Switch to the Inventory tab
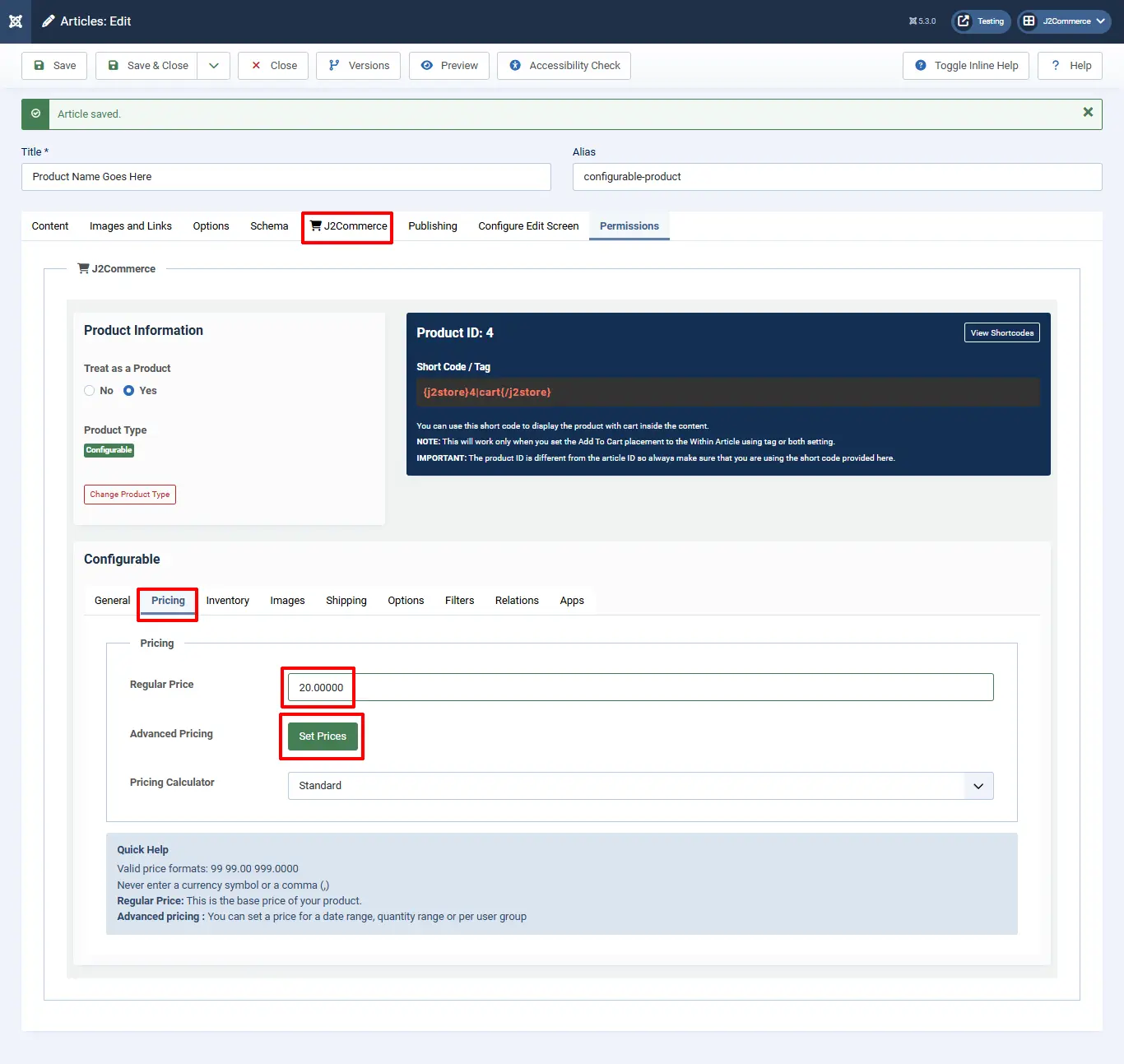Image resolution: width=1124 pixels, height=1064 pixels. click(228, 601)
